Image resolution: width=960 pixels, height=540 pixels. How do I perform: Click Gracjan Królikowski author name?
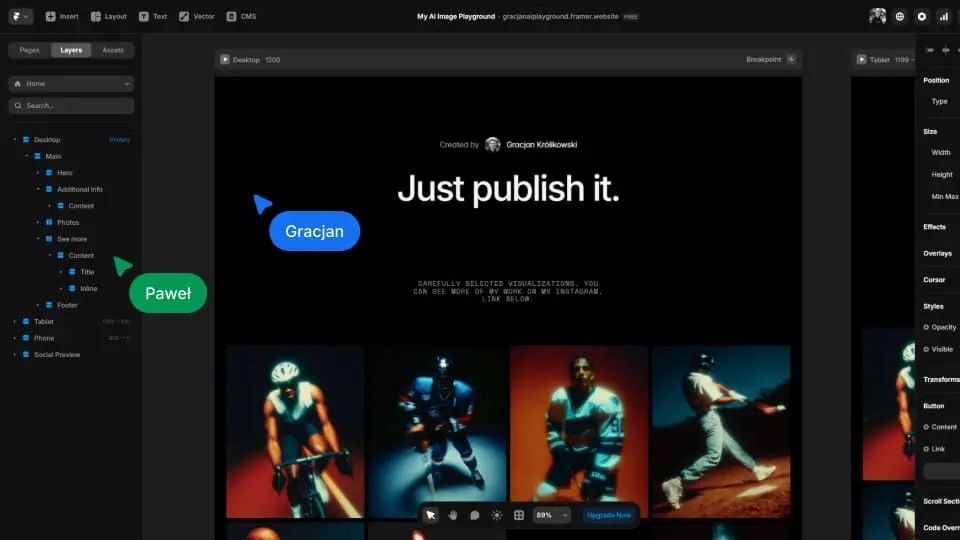click(541, 144)
